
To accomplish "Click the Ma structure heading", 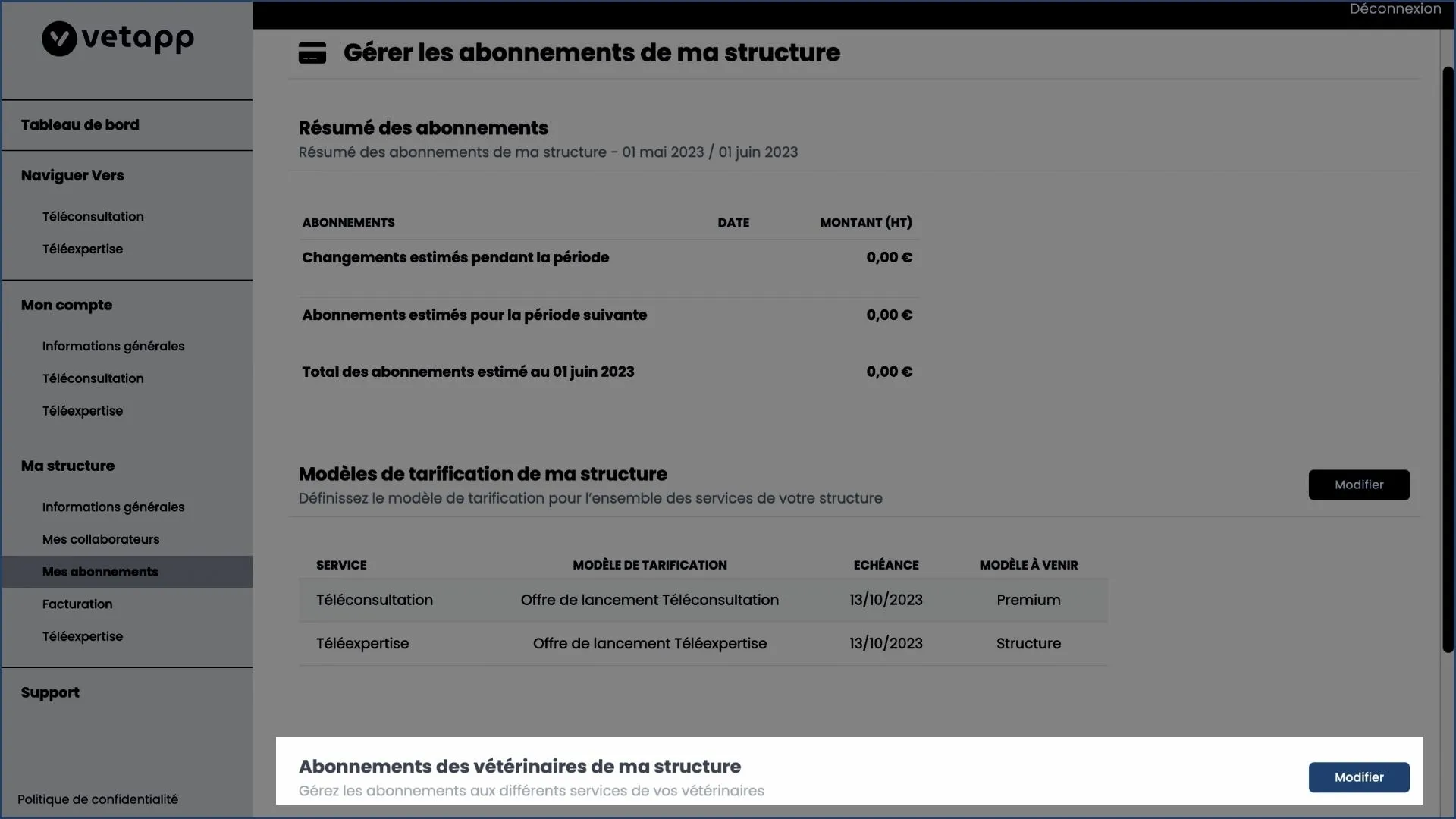I will tap(68, 466).
